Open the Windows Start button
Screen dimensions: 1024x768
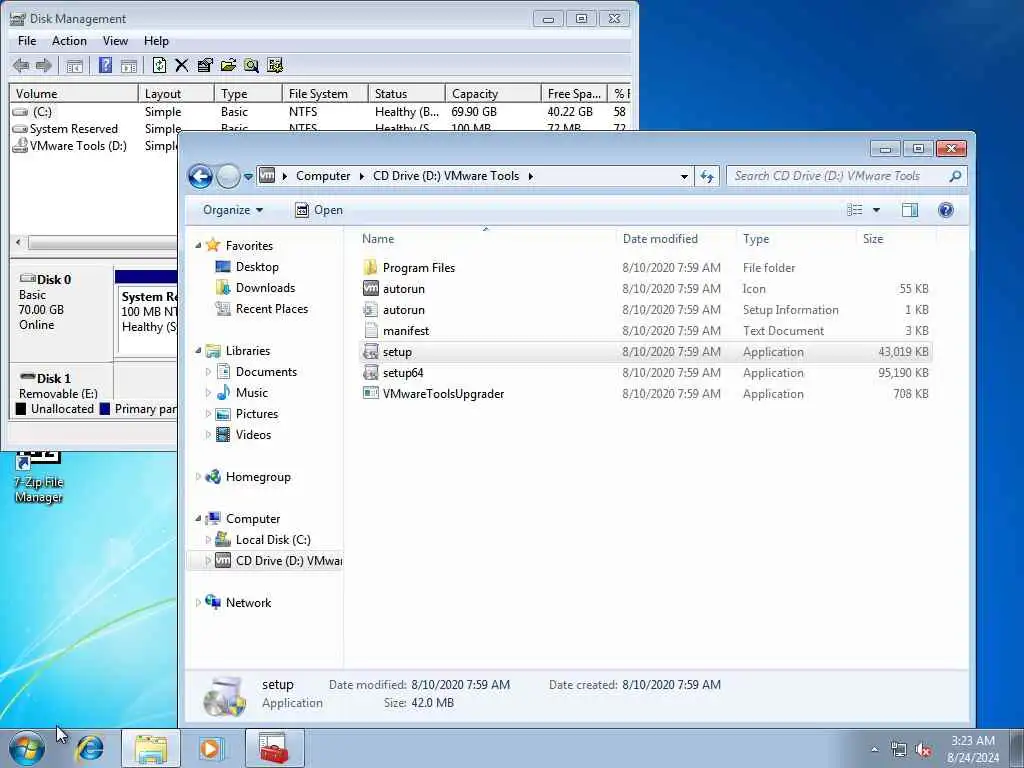[x=27, y=748]
